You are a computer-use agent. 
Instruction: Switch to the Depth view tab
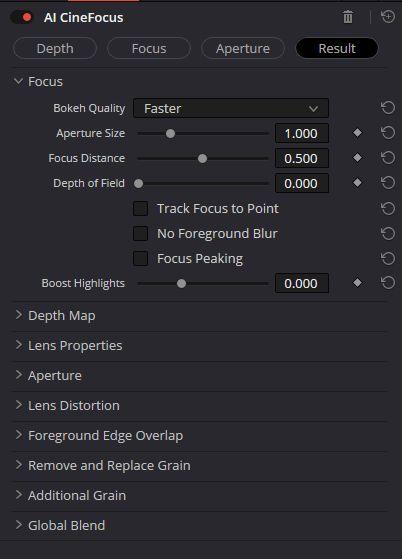tap(55, 48)
